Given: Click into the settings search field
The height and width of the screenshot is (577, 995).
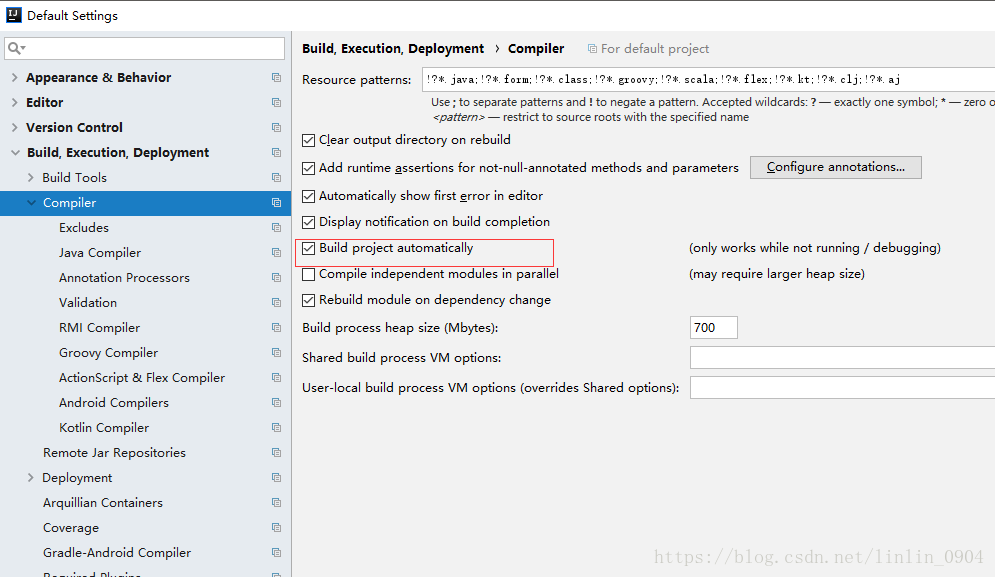Looking at the screenshot, I should tap(145, 48).
